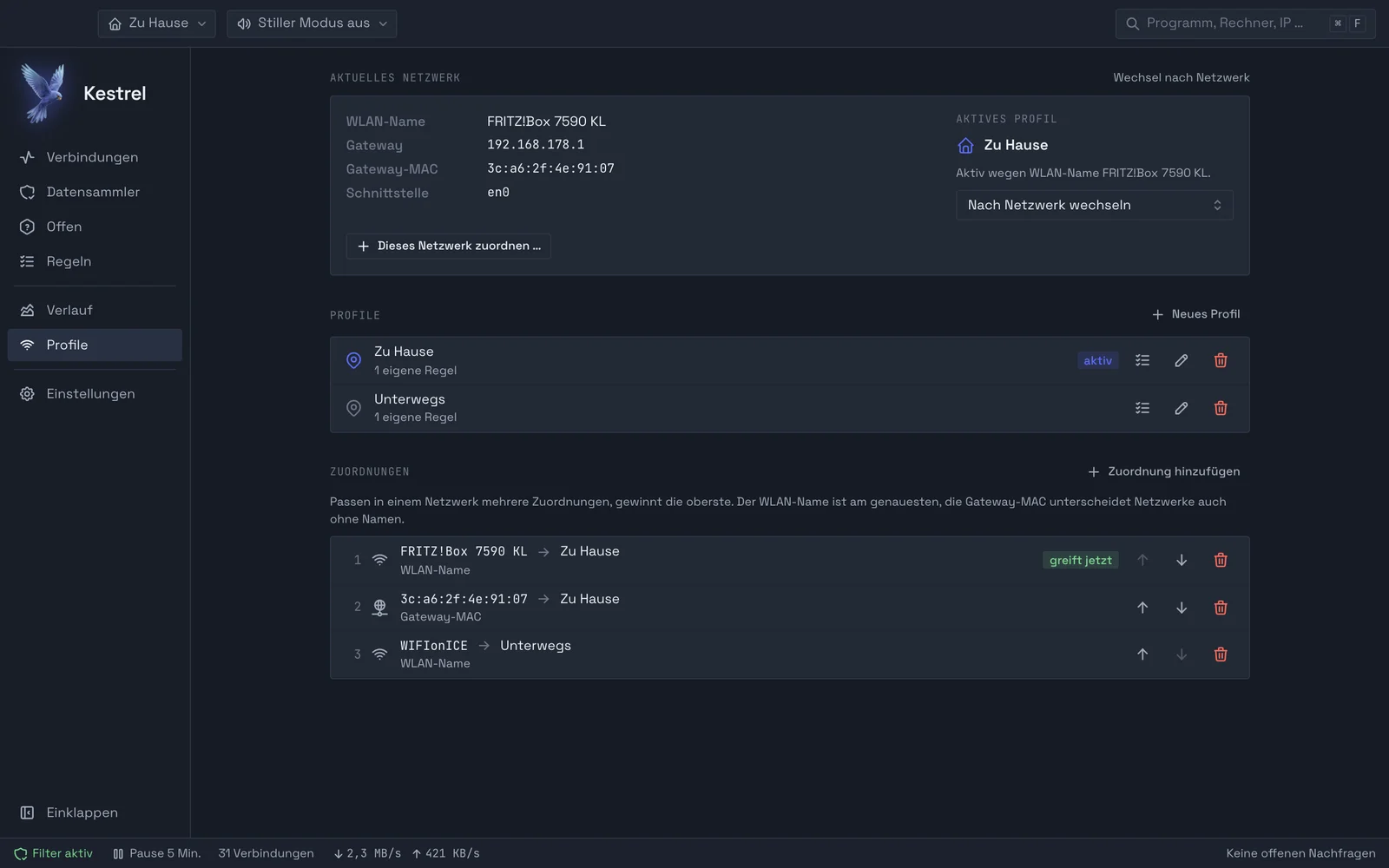Open the Stiller Modus aus dropdown
This screenshot has width=1389, height=868.
click(312, 23)
